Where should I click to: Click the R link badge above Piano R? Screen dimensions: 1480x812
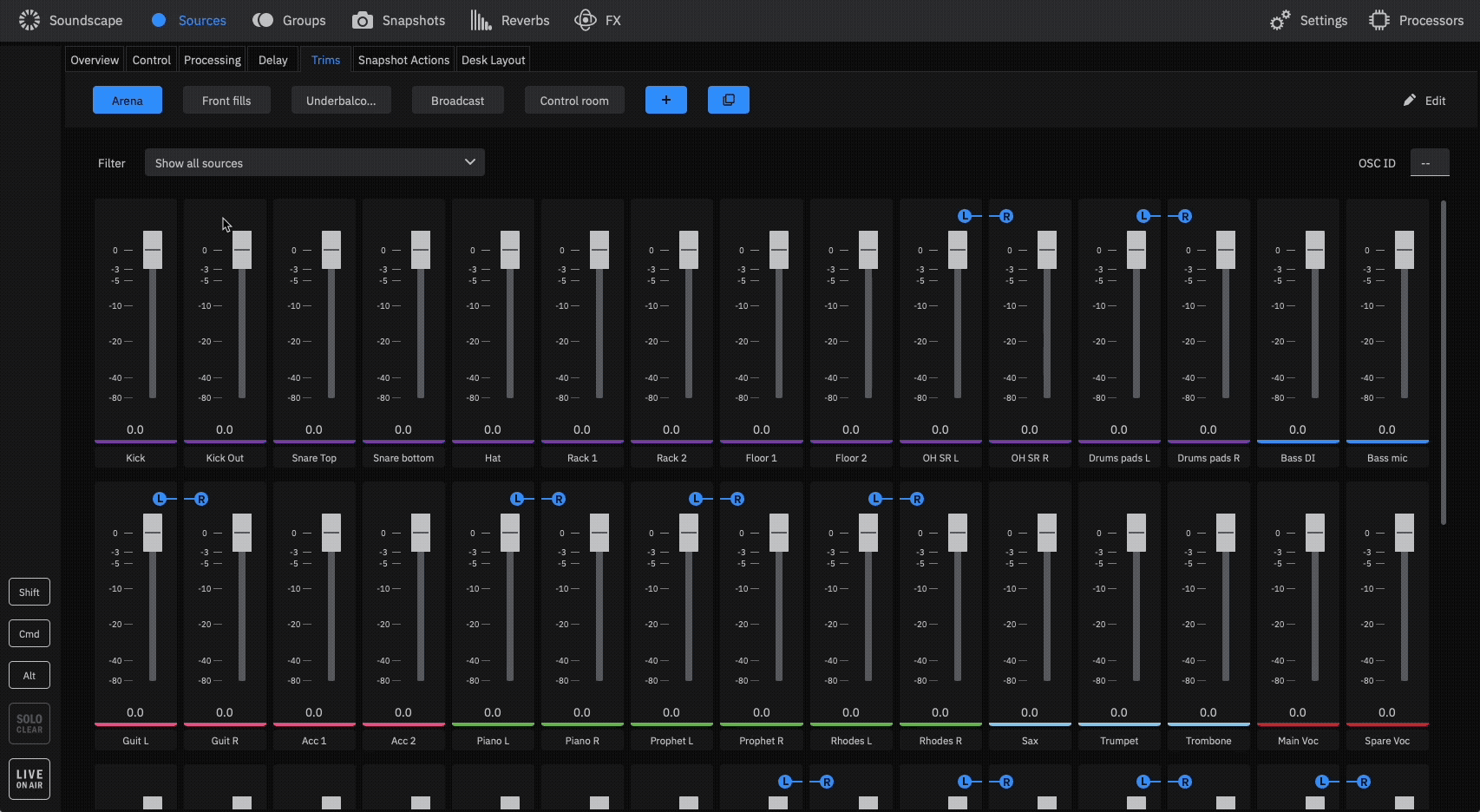click(559, 499)
